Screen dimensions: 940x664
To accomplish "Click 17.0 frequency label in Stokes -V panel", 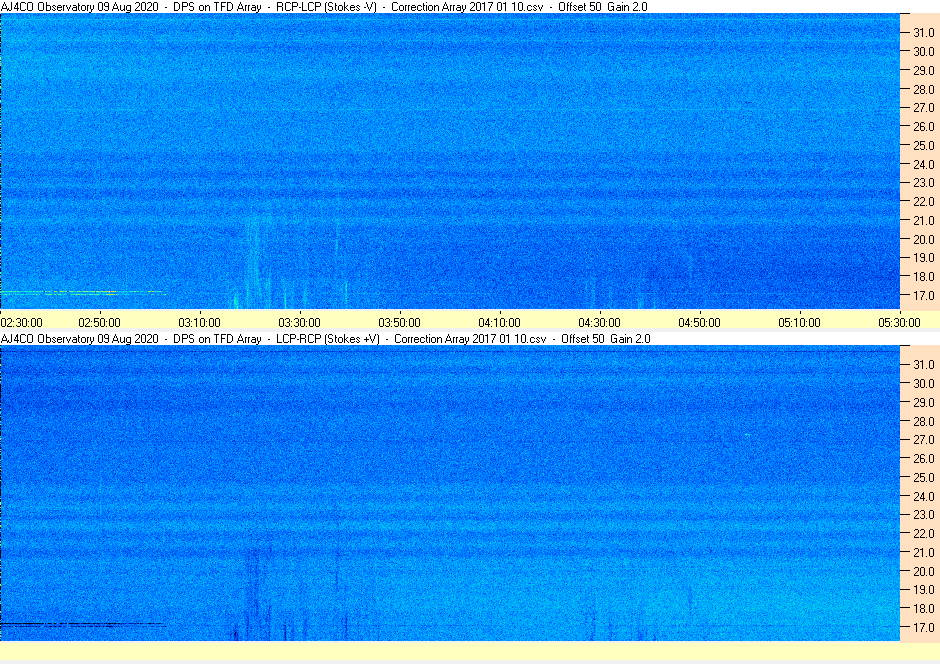I will click(x=923, y=295).
